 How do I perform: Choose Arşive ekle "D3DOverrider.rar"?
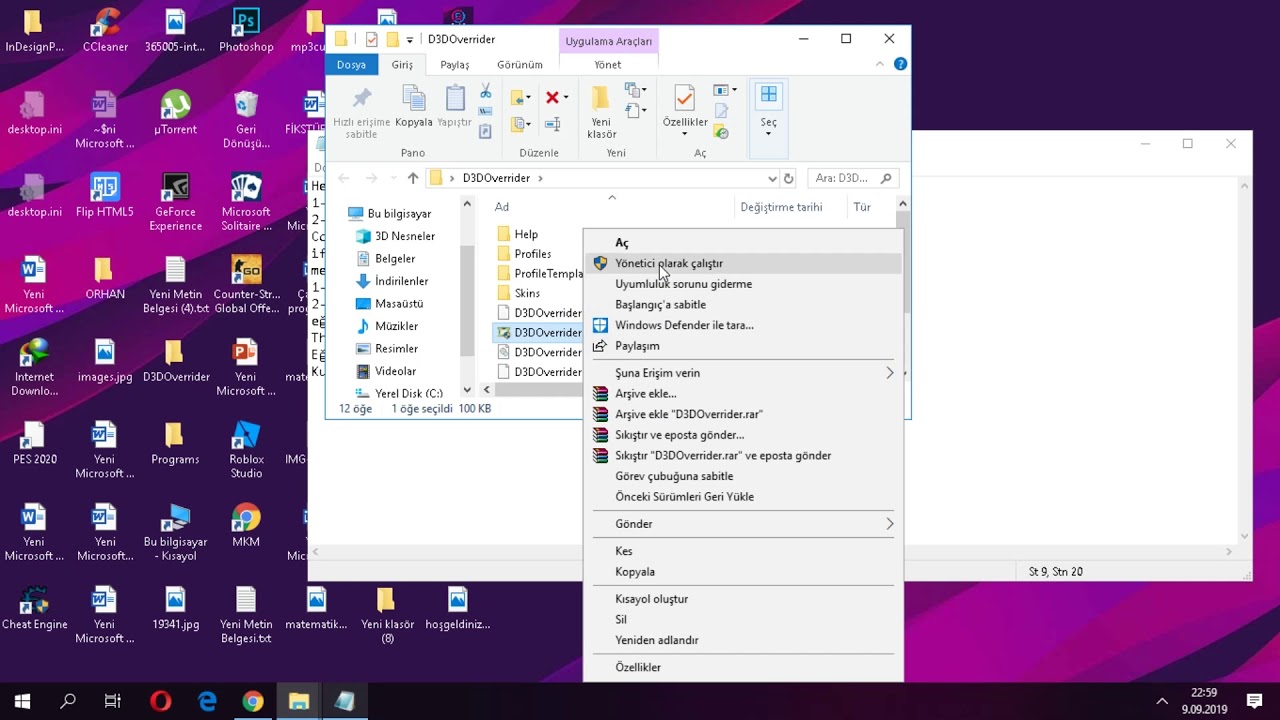(x=744, y=414)
